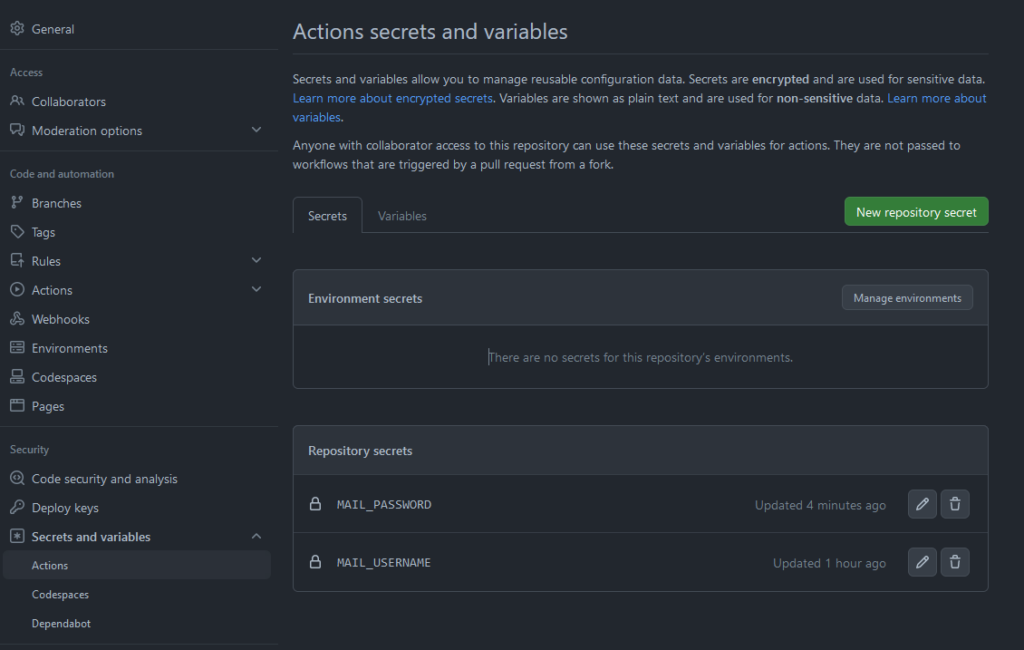Screen dimensions: 1024x650
Task: Open Dependabot under Secrets and variables
Action: coord(61,623)
